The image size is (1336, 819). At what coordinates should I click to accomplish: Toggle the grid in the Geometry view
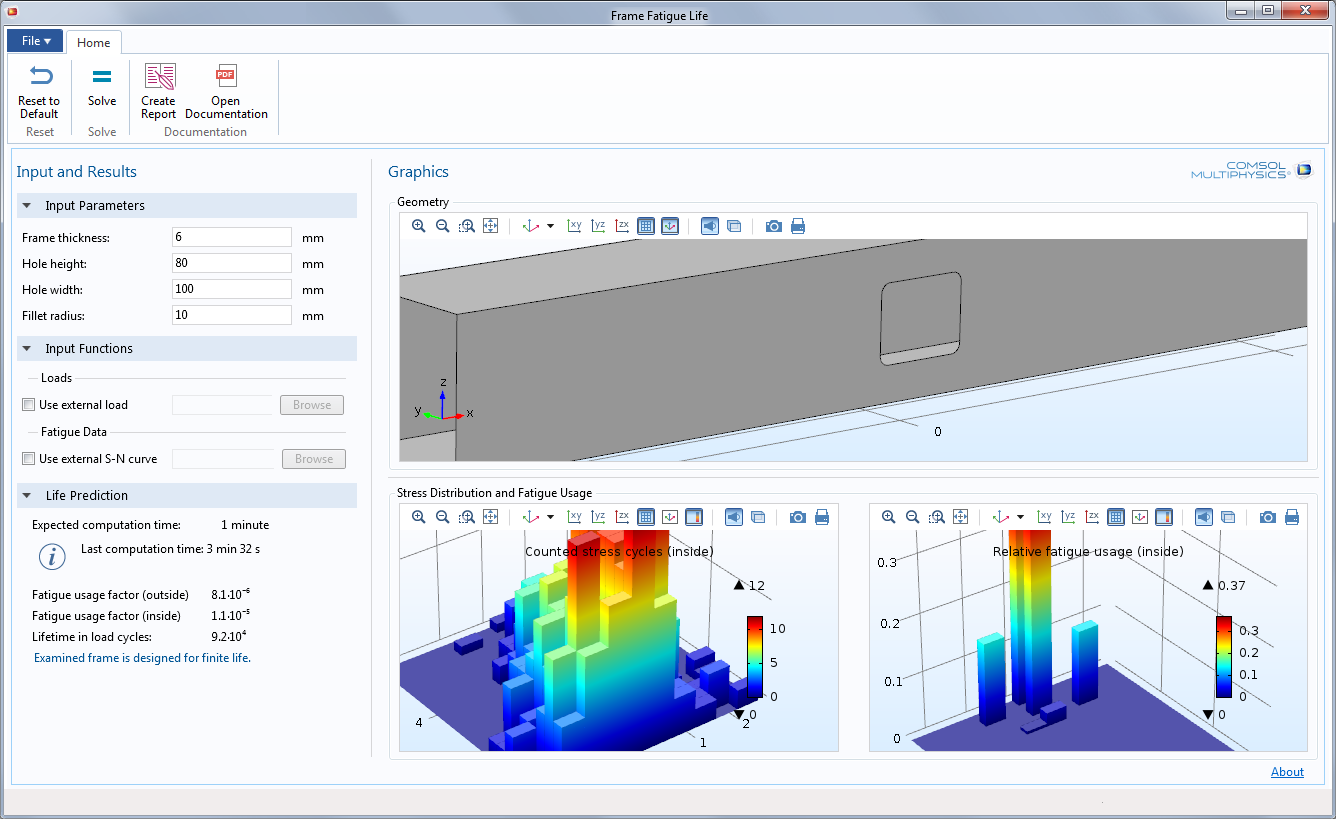coord(646,226)
